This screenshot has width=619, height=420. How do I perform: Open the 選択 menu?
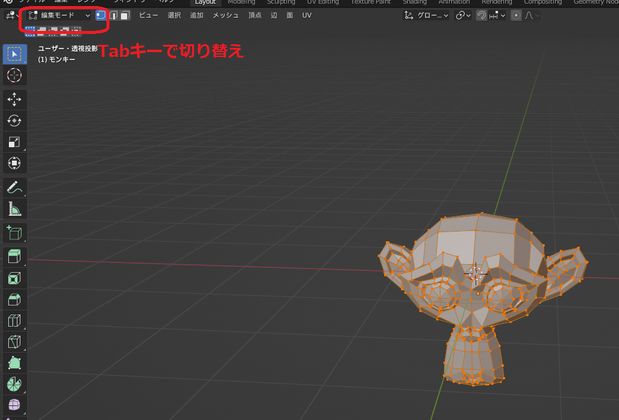click(x=174, y=15)
